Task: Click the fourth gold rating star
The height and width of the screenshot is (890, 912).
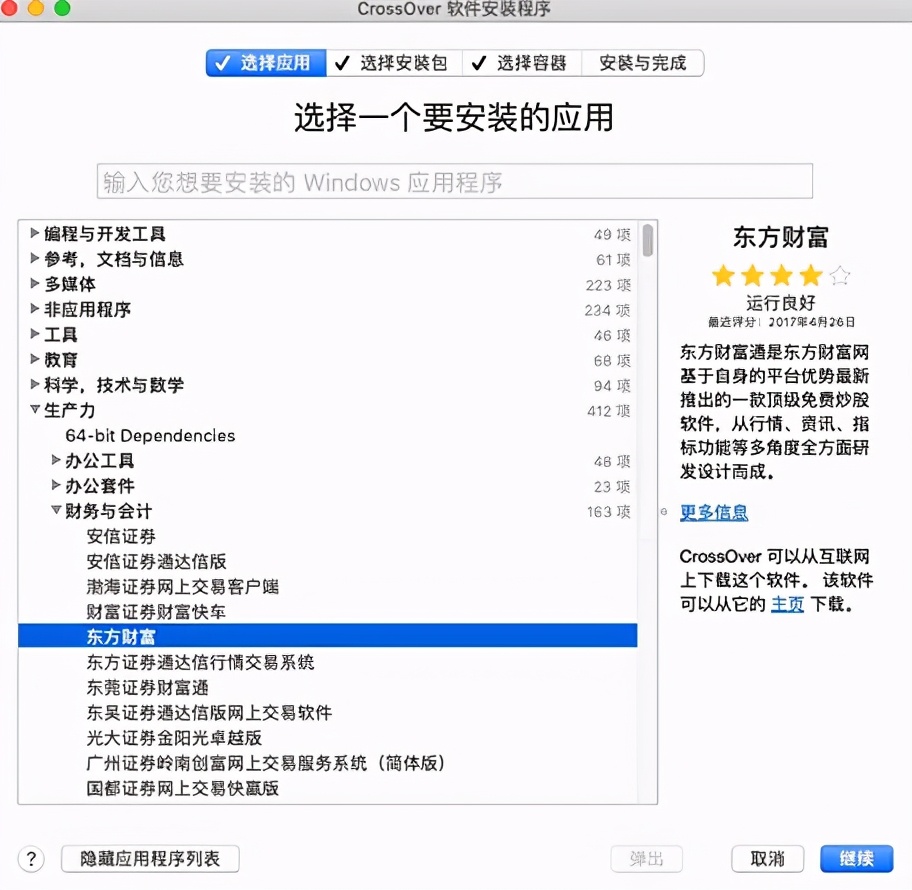Action: click(810, 275)
